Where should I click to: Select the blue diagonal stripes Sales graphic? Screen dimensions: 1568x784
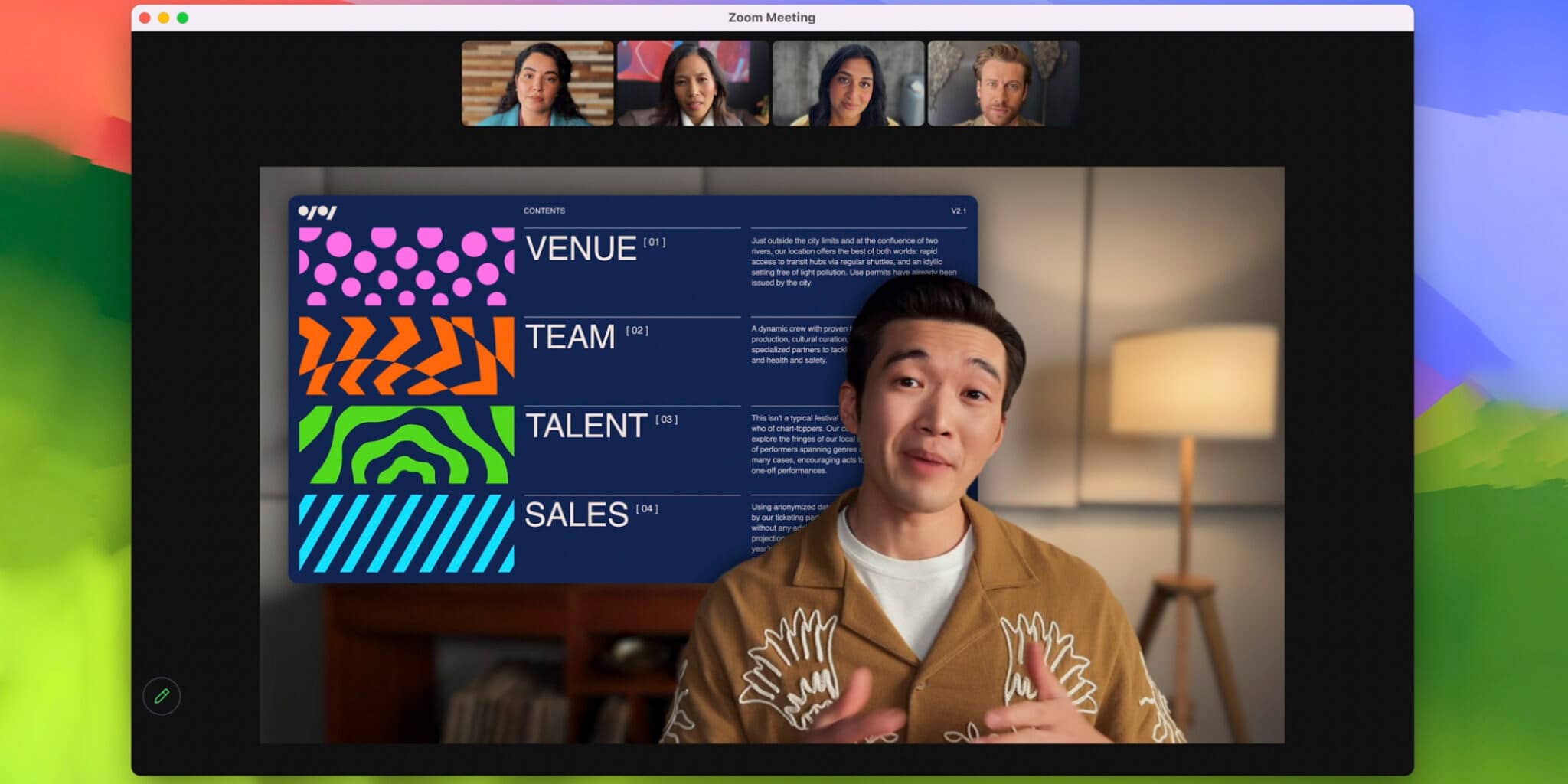pyautogui.click(x=406, y=534)
